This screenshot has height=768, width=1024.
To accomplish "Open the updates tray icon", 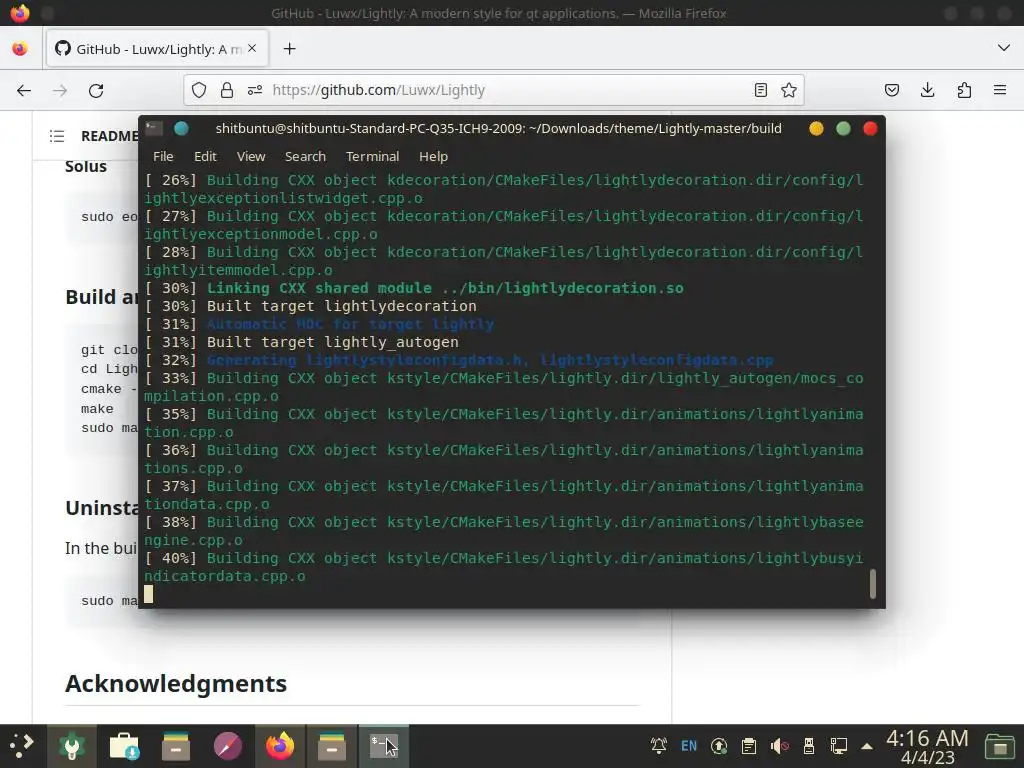I will point(718,745).
